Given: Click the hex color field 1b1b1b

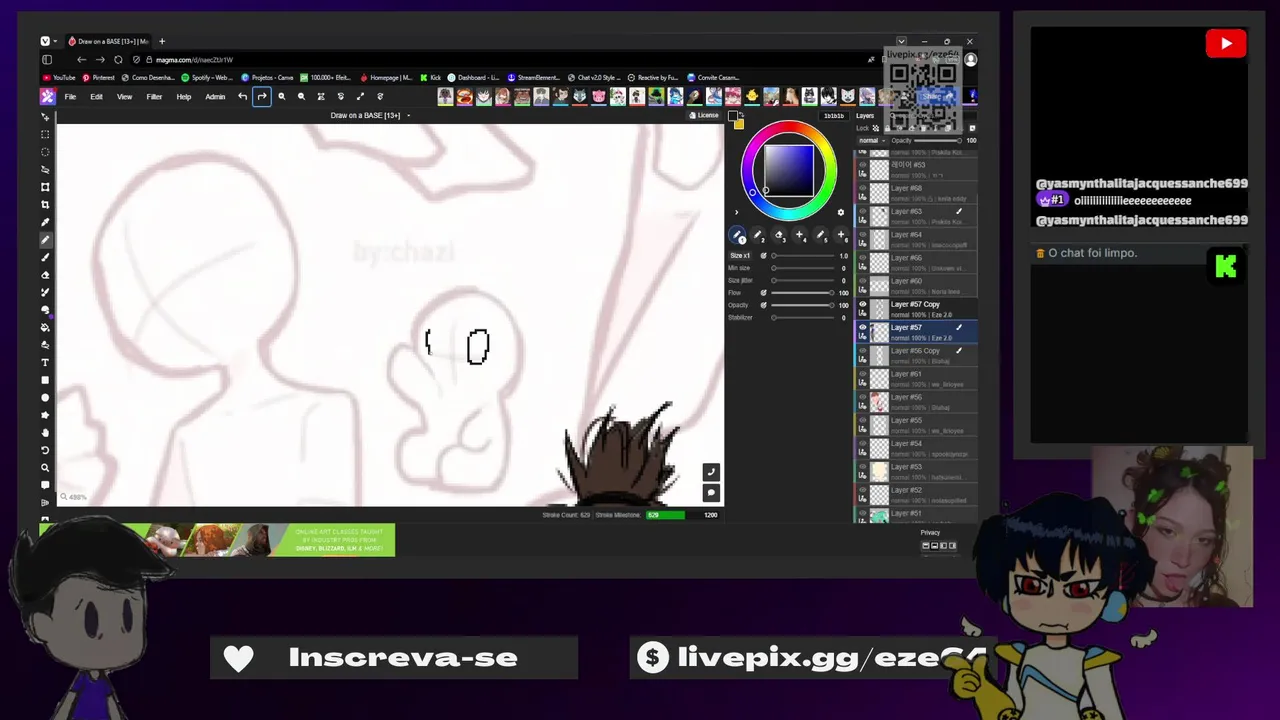Looking at the screenshot, I should [833, 116].
